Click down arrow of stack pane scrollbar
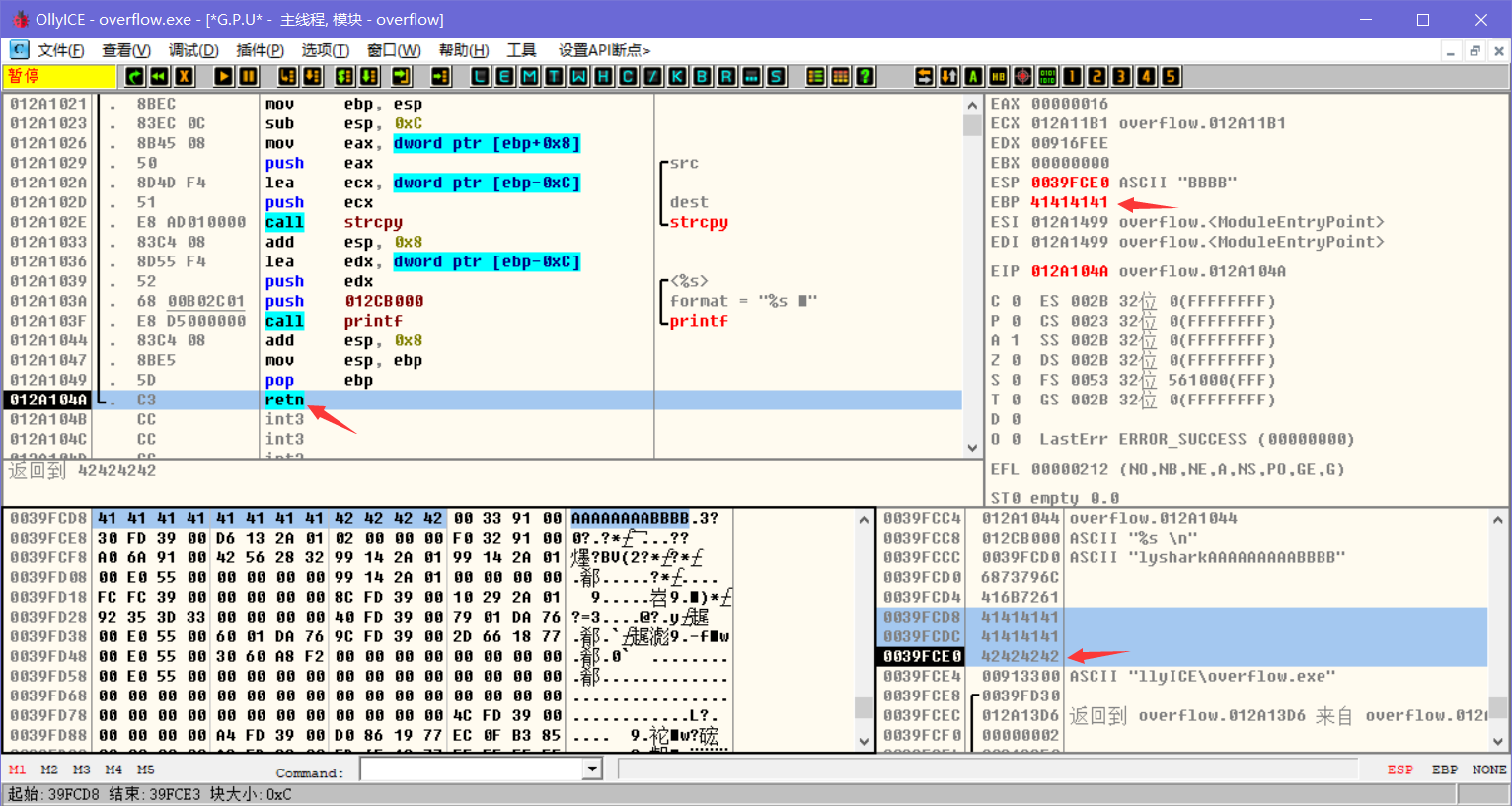Screen dimensions: 1512x806 point(1498,741)
